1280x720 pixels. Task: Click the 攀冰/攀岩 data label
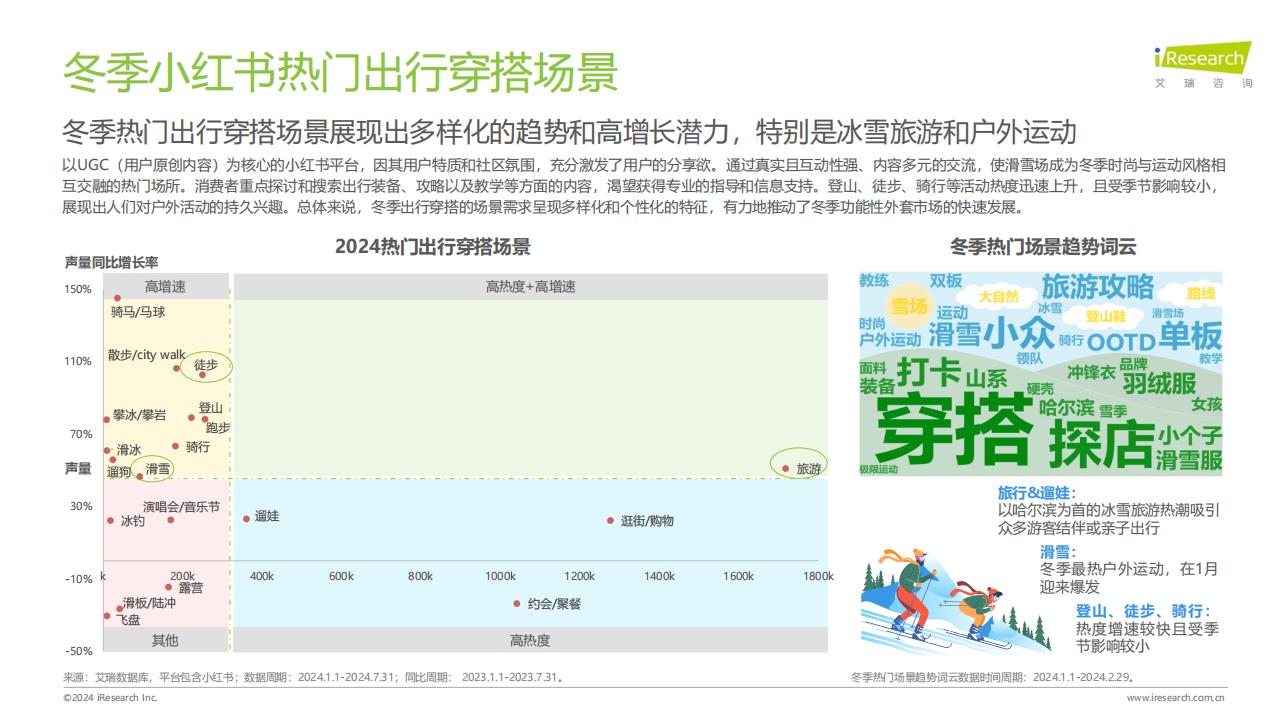[139, 415]
